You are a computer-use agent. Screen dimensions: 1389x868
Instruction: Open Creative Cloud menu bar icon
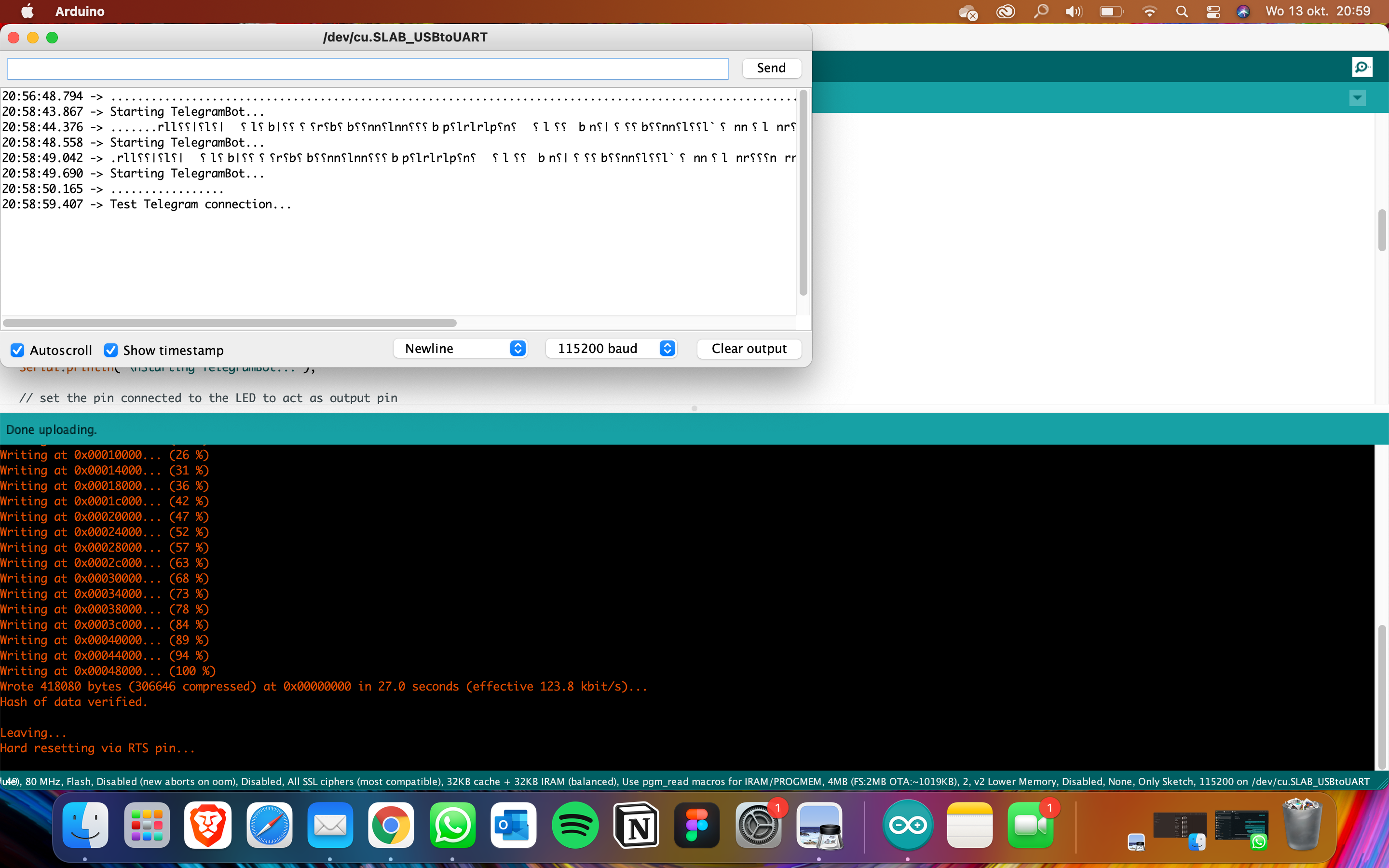tap(1006, 11)
